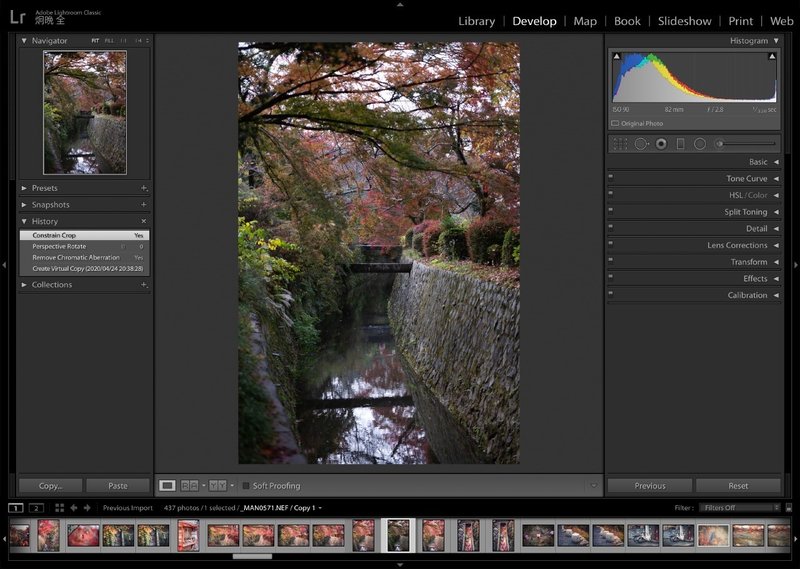Switch to the Slideshow module

click(684, 21)
